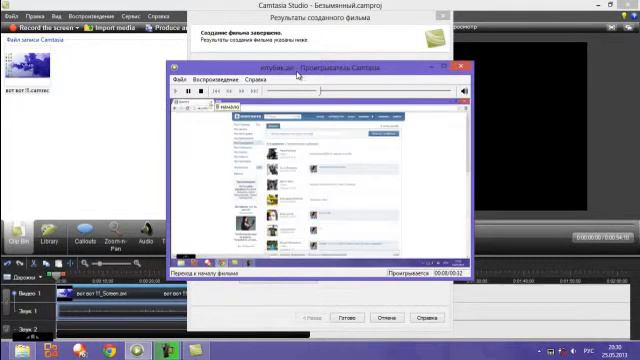Image resolution: width=640 pixels, height=360 pixels.
Task: Switch to the Library tab
Action: [49, 234]
